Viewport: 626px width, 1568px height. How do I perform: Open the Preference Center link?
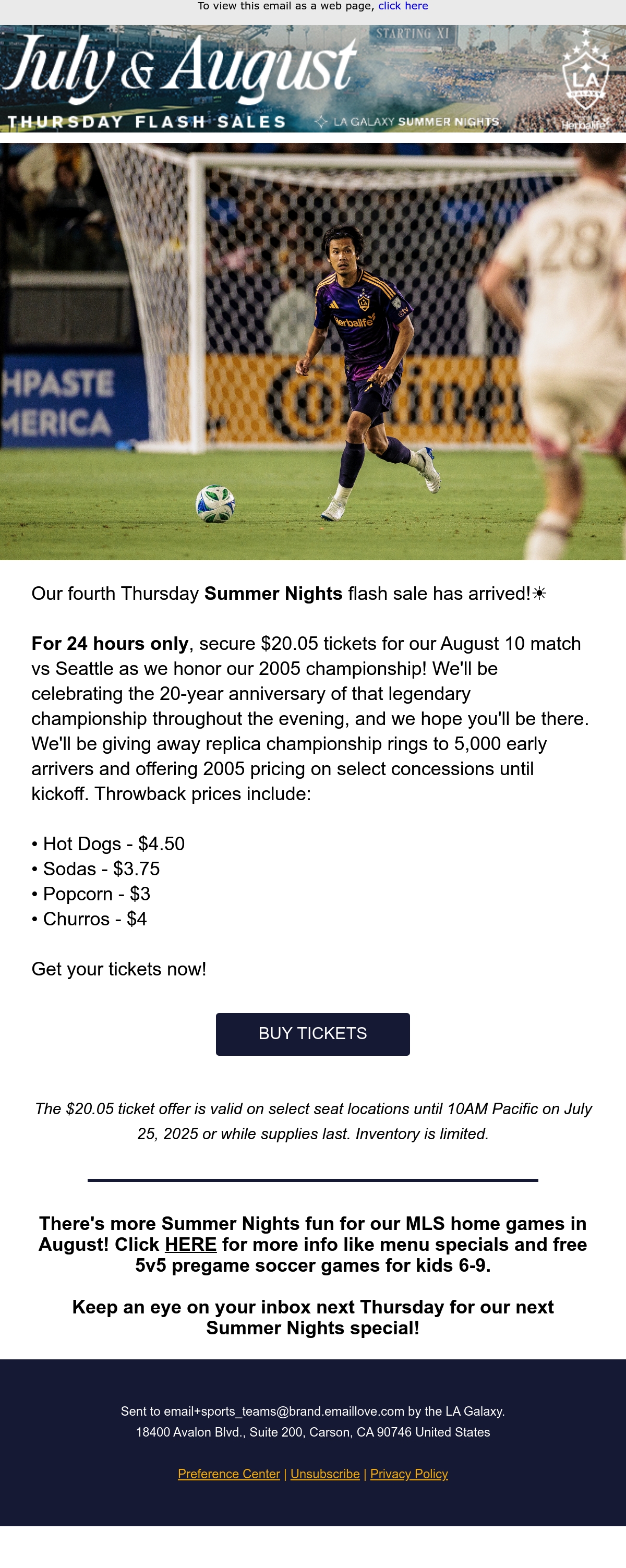(x=229, y=1474)
